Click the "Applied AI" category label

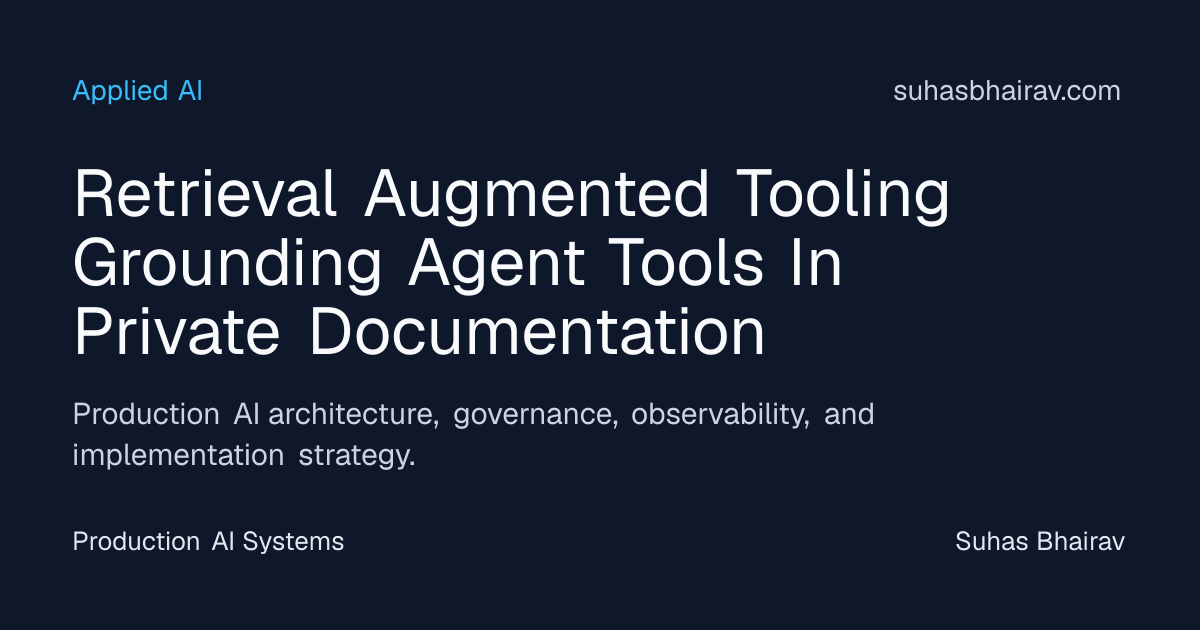pyautogui.click(x=138, y=91)
